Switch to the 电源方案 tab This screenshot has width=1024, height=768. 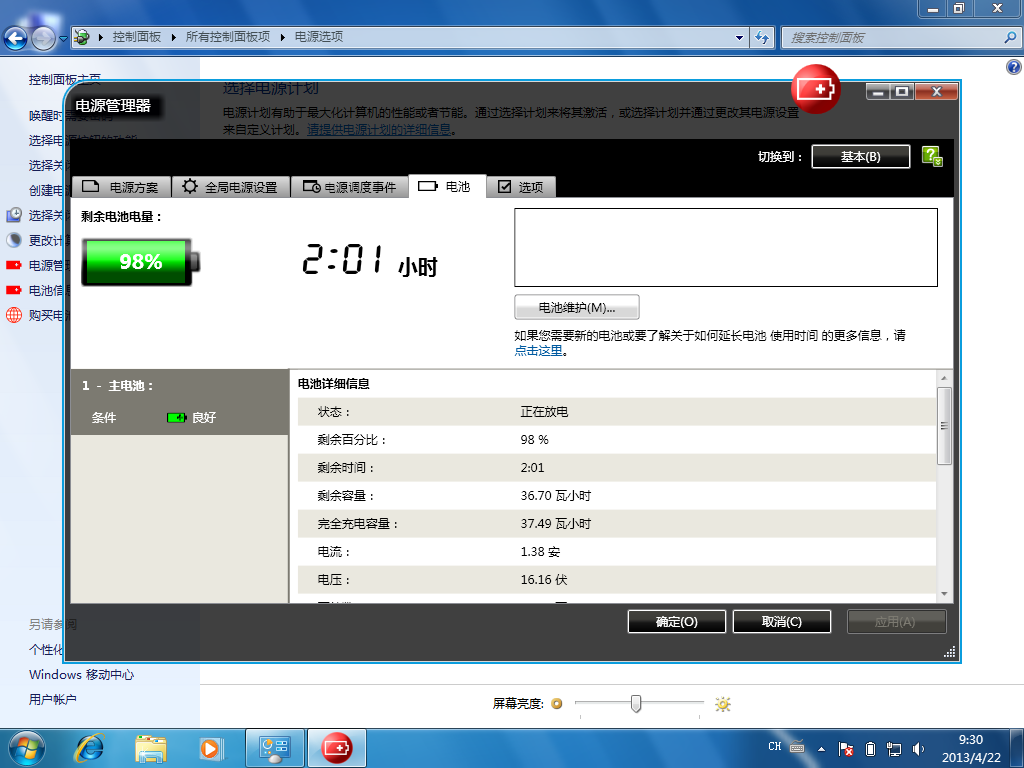(121, 187)
